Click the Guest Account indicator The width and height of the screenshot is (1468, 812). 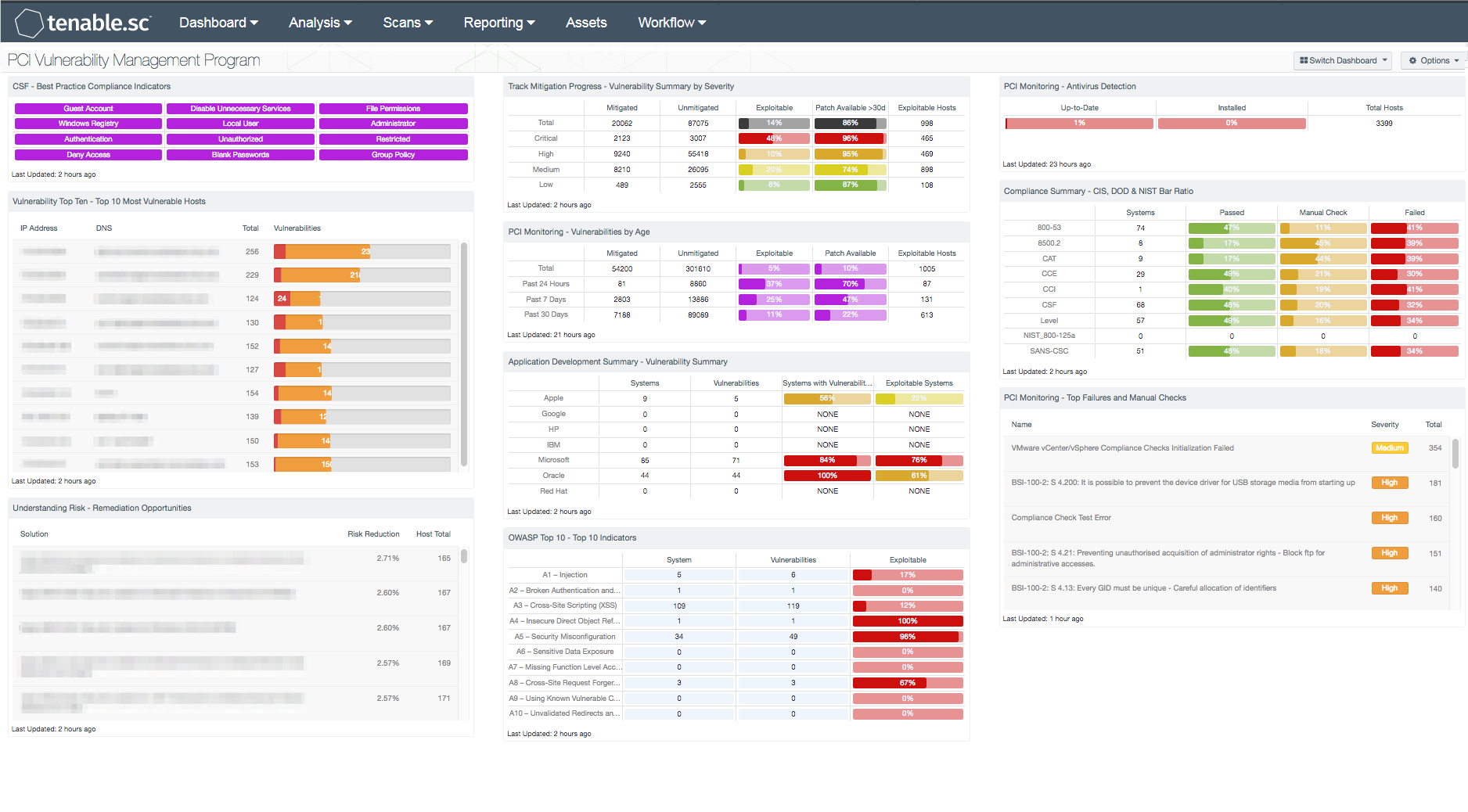88,109
